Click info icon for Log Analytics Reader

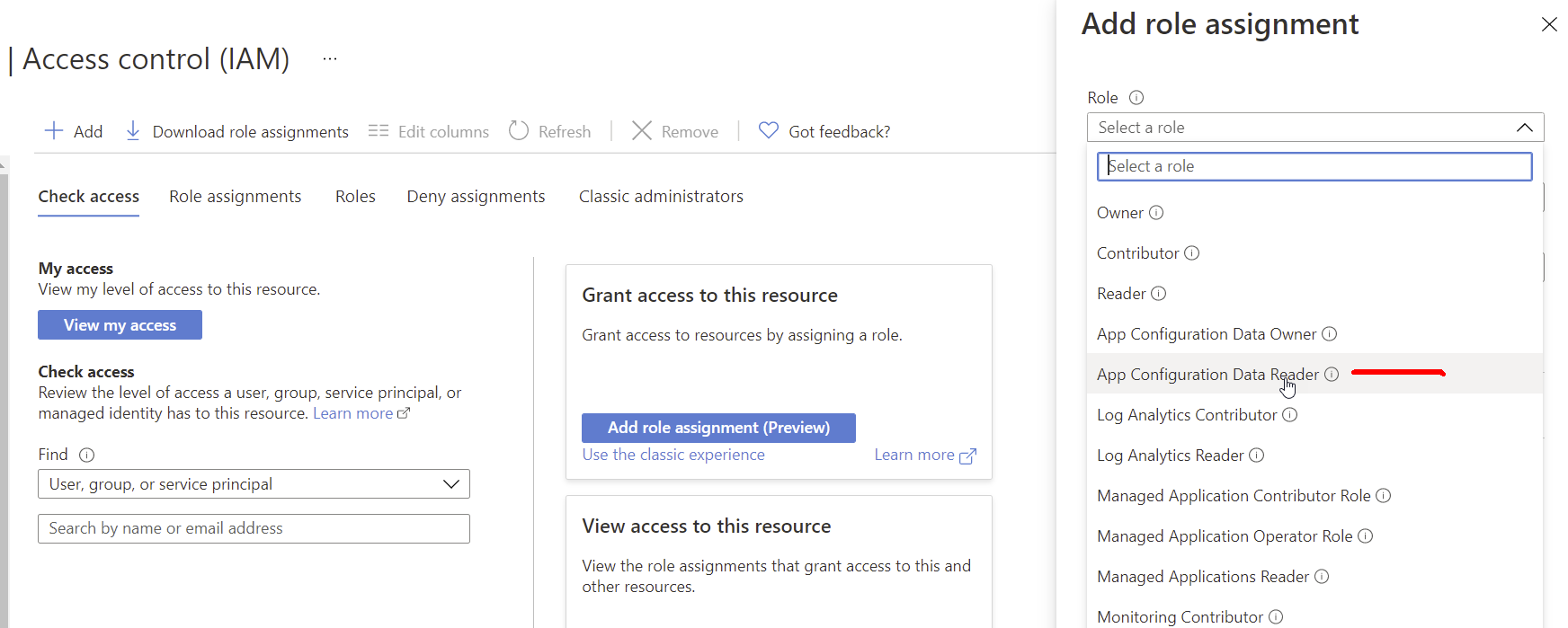(x=1257, y=456)
